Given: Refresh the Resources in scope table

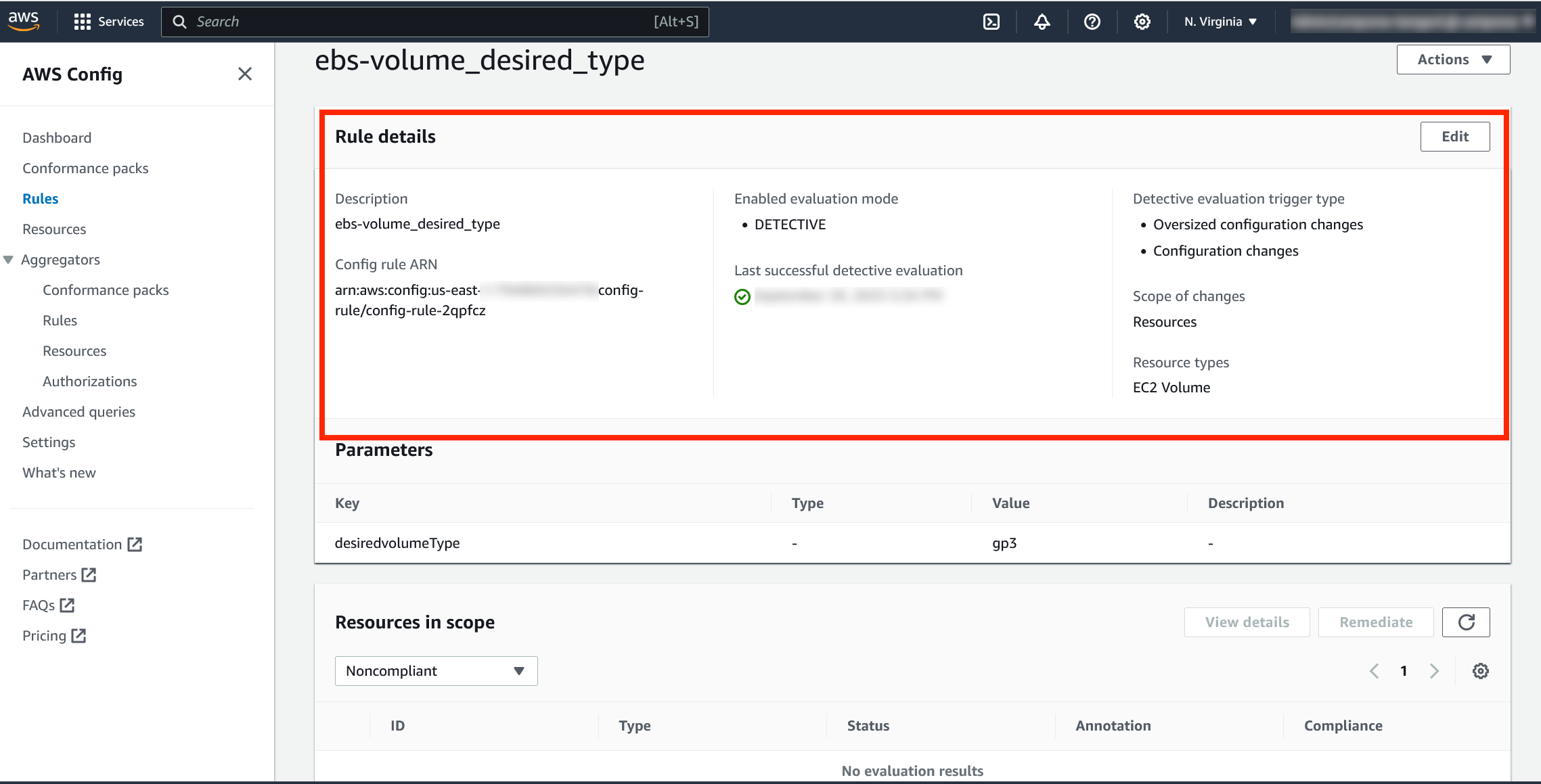Looking at the screenshot, I should tap(1466, 622).
